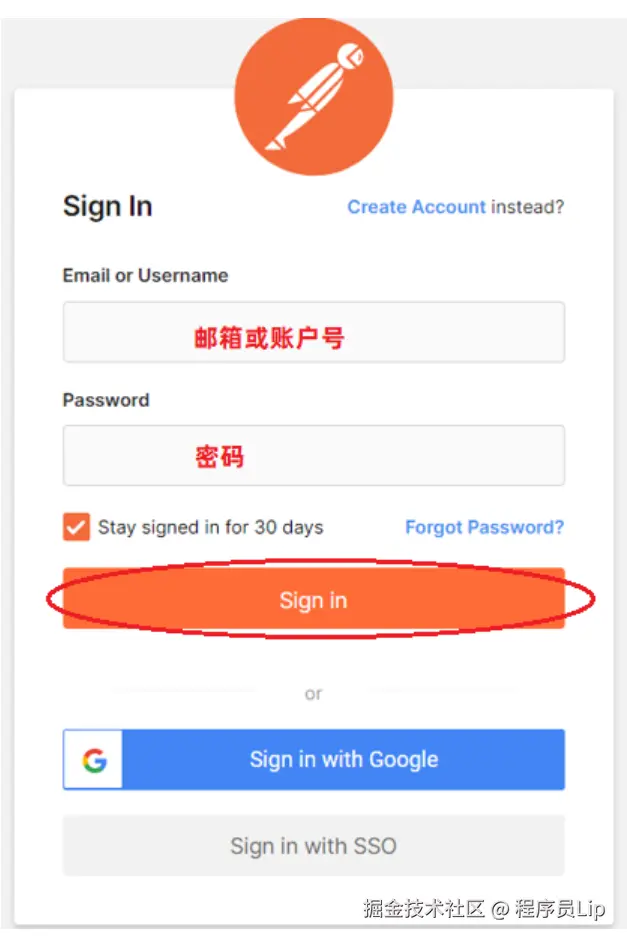Choose Sign in with SSO
Image resolution: width=627 pixels, height=942 pixels.
point(314,846)
